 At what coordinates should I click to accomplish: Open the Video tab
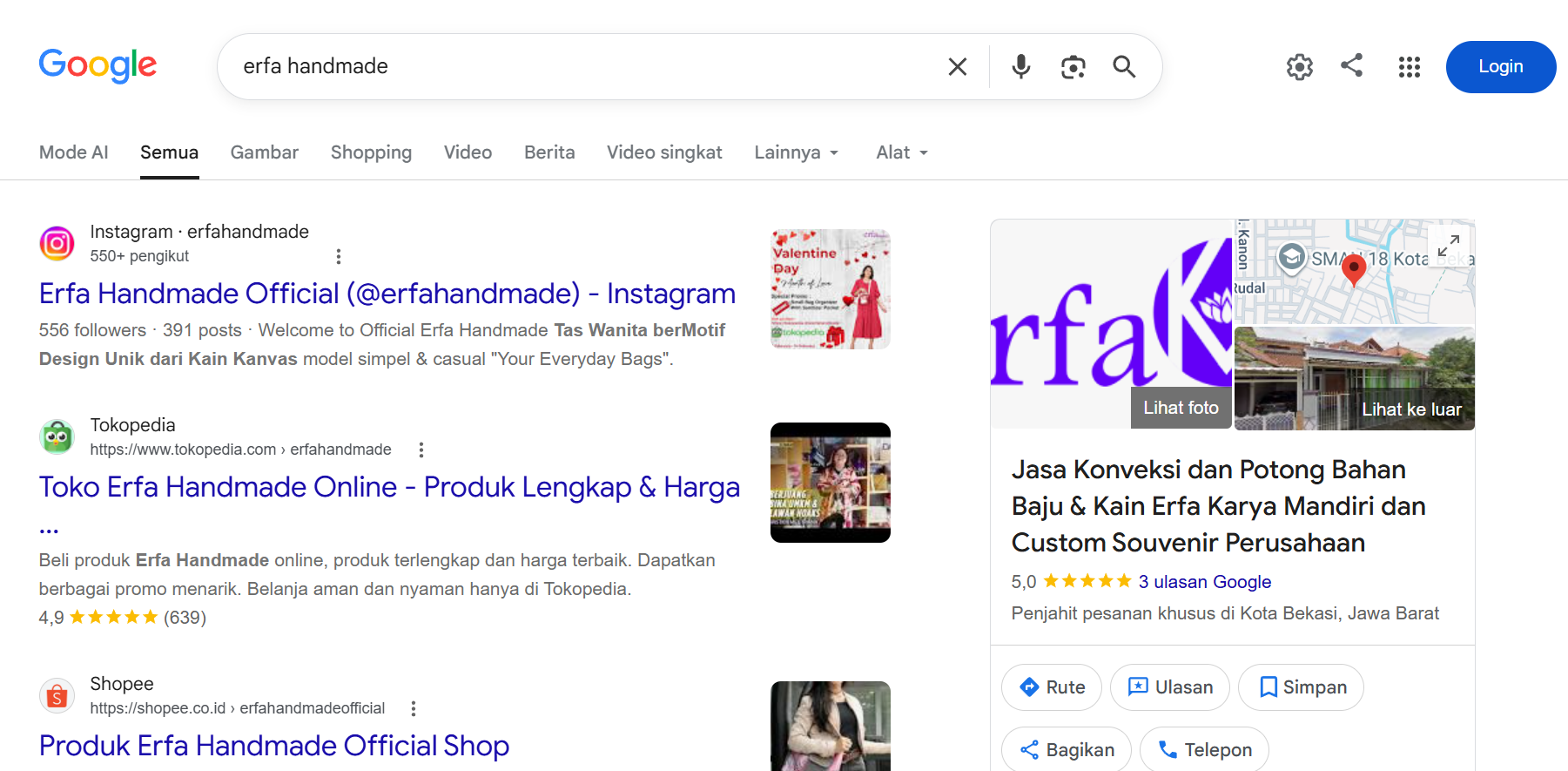pyautogui.click(x=468, y=152)
